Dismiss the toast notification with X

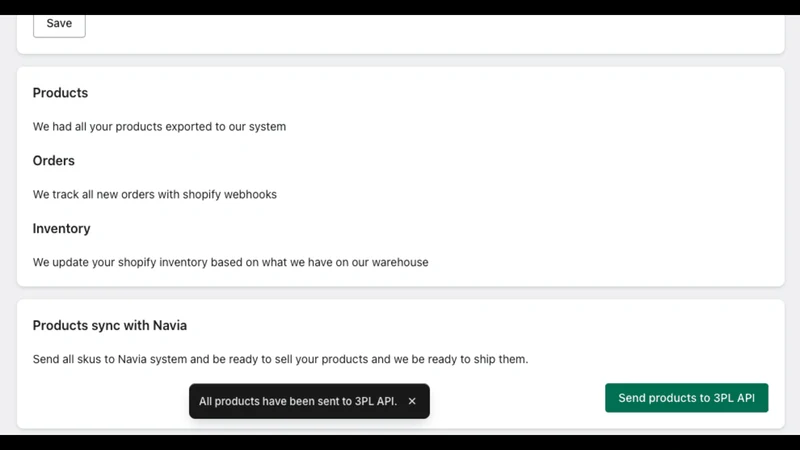tap(412, 402)
